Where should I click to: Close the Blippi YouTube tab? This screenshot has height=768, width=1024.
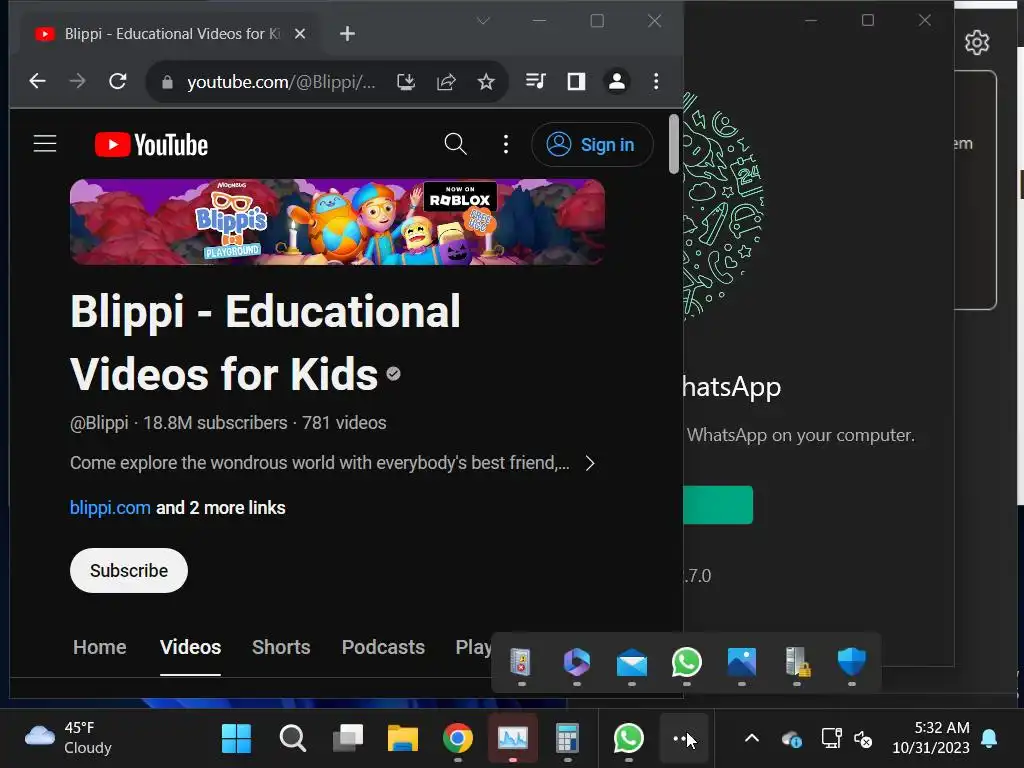[300, 33]
